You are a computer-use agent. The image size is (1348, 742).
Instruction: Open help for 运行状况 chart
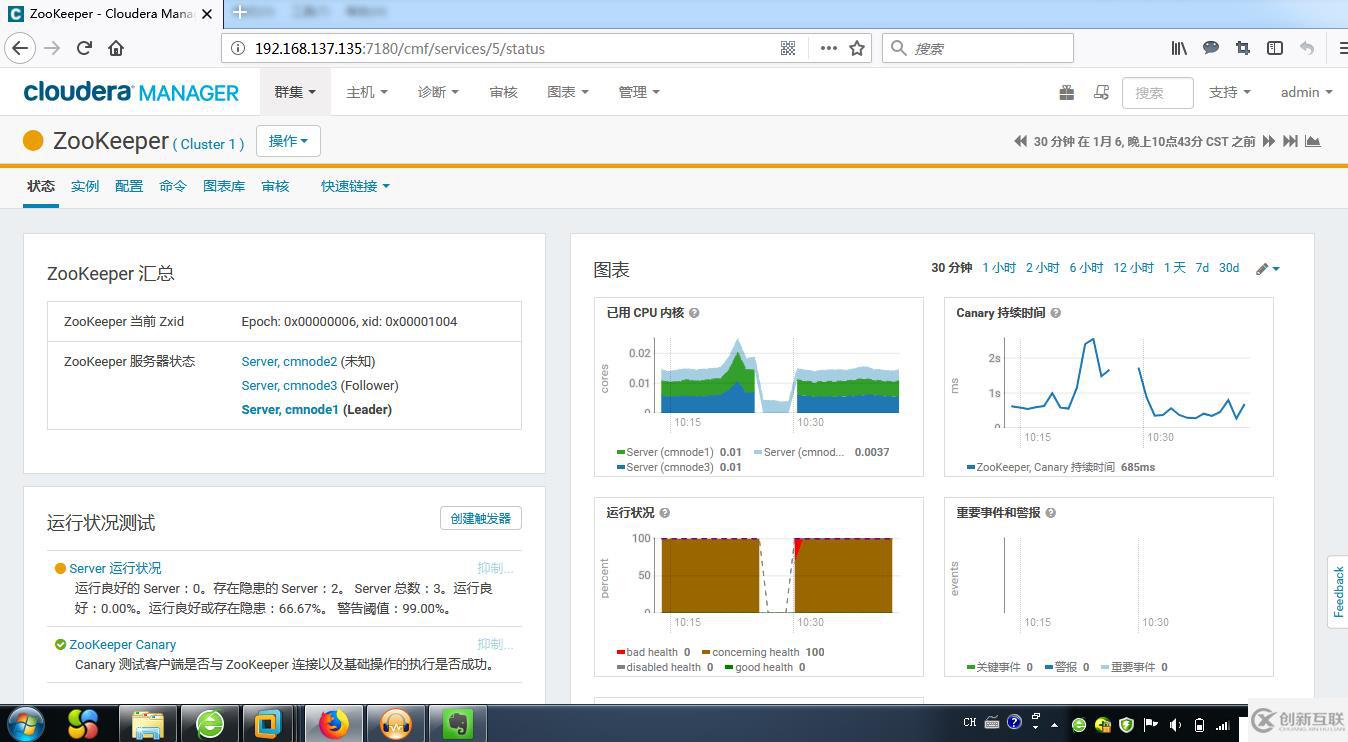pyautogui.click(x=664, y=513)
